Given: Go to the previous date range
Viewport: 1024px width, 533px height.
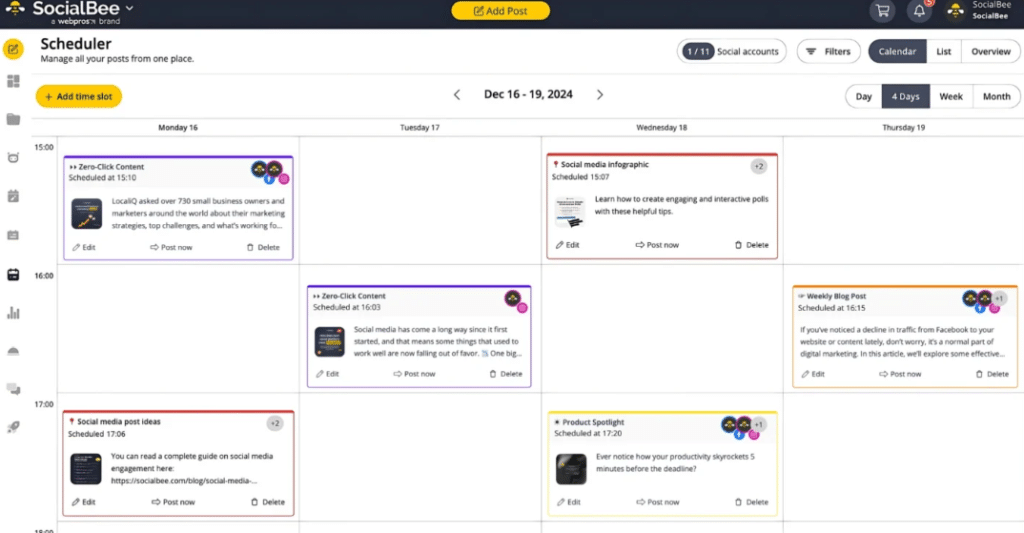Looking at the screenshot, I should [x=457, y=95].
